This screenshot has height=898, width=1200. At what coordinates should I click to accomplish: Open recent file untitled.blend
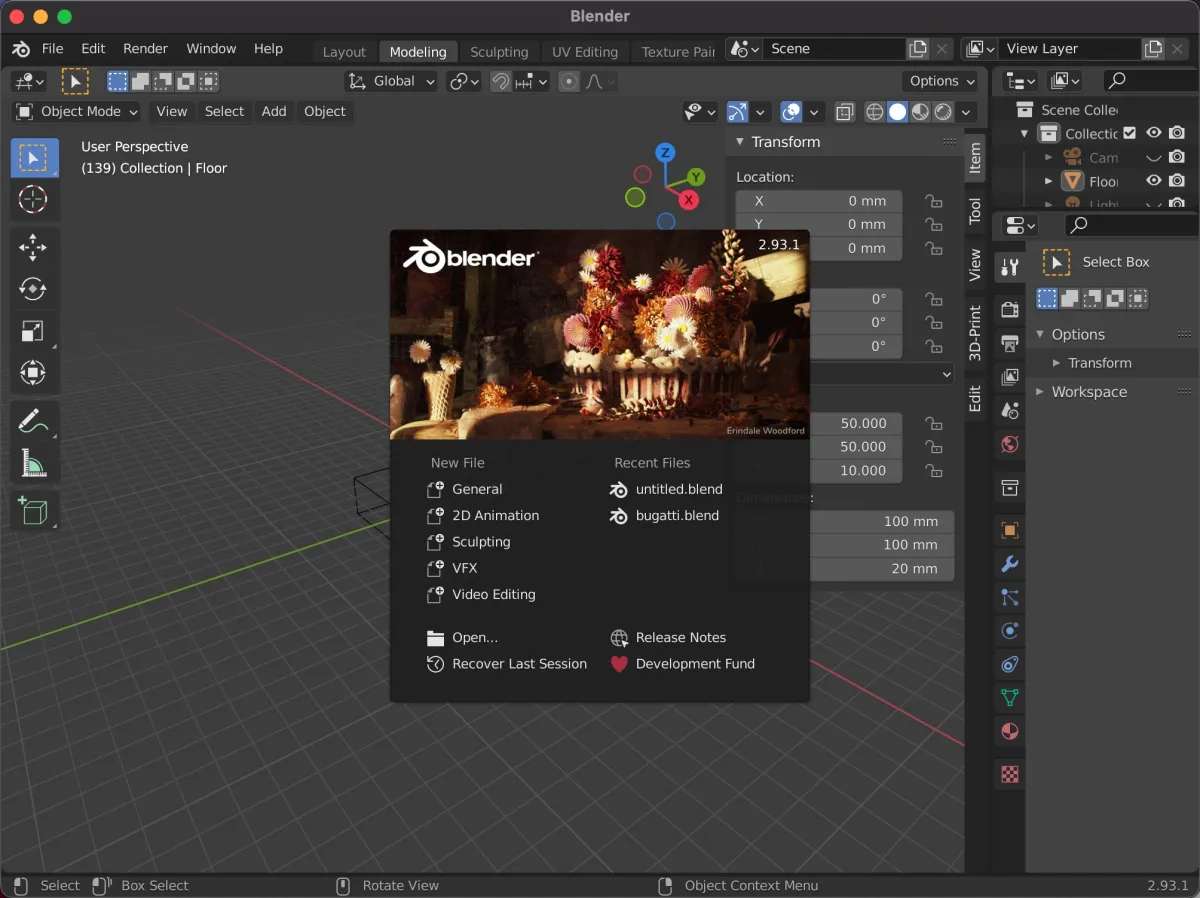click(666, 489)
